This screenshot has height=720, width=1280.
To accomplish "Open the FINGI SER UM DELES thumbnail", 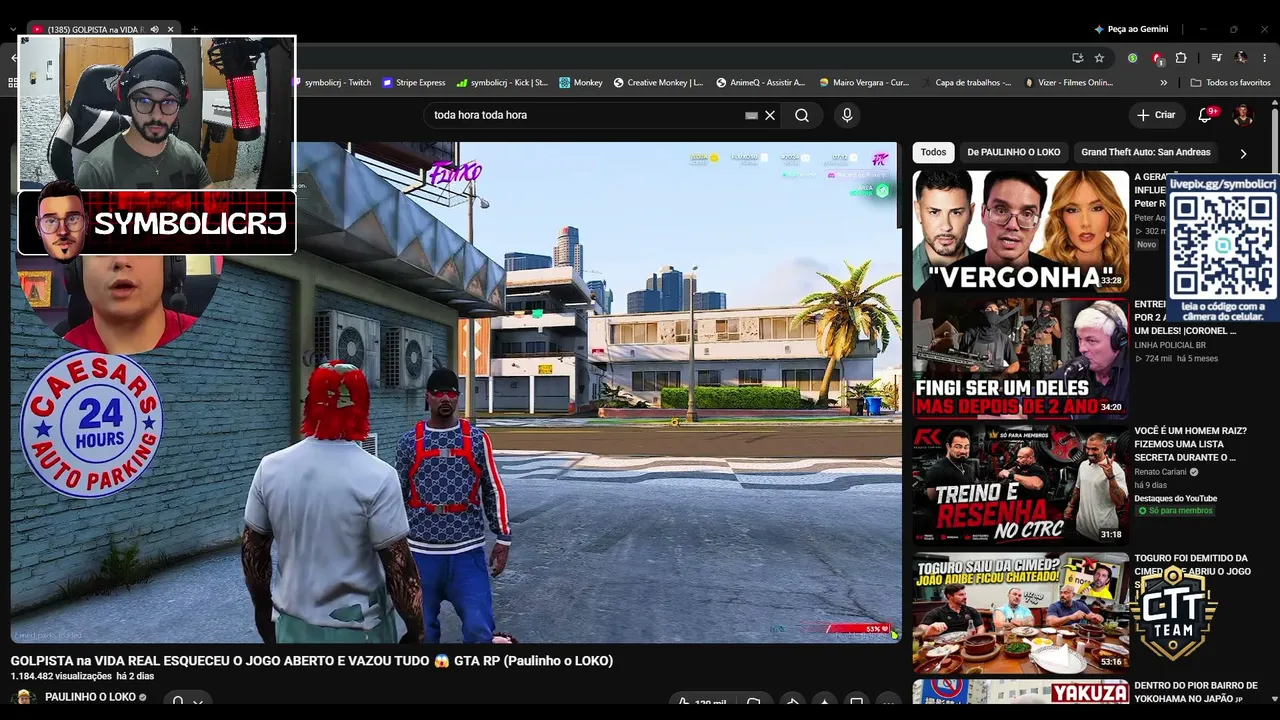I will [x=1021, y=358].
